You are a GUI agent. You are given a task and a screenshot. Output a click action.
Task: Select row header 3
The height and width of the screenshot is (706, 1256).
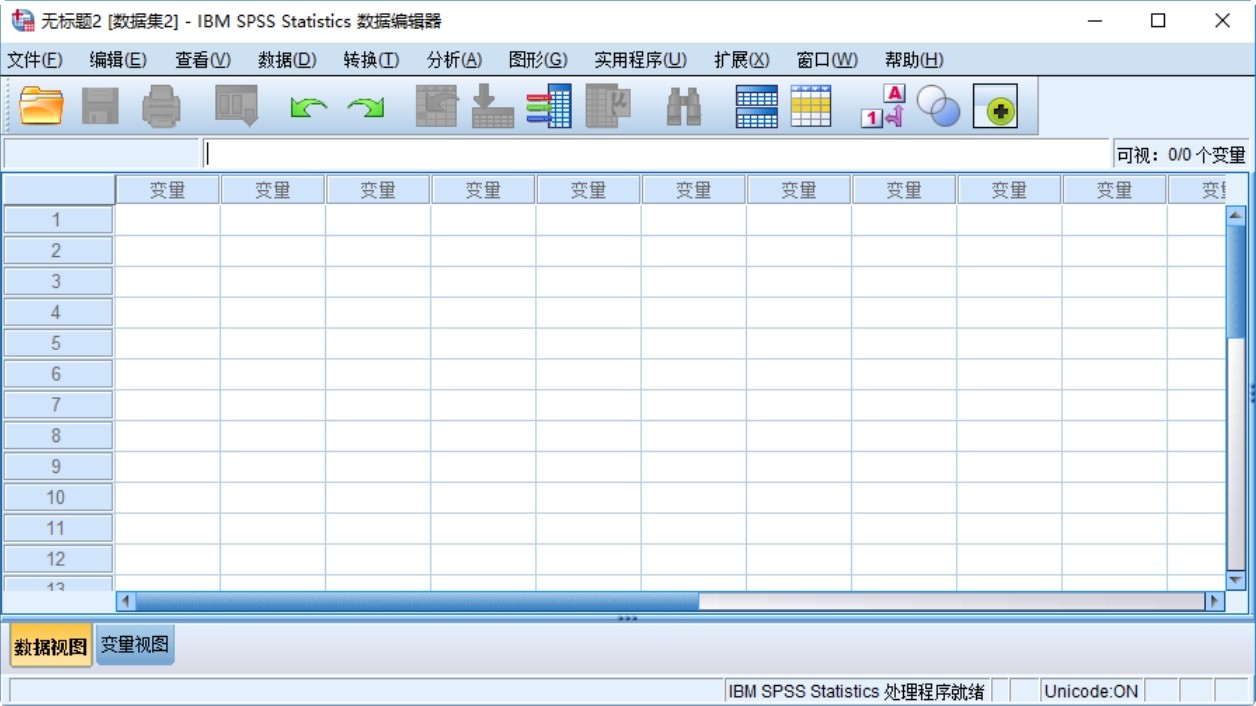(x=58, y=282)
